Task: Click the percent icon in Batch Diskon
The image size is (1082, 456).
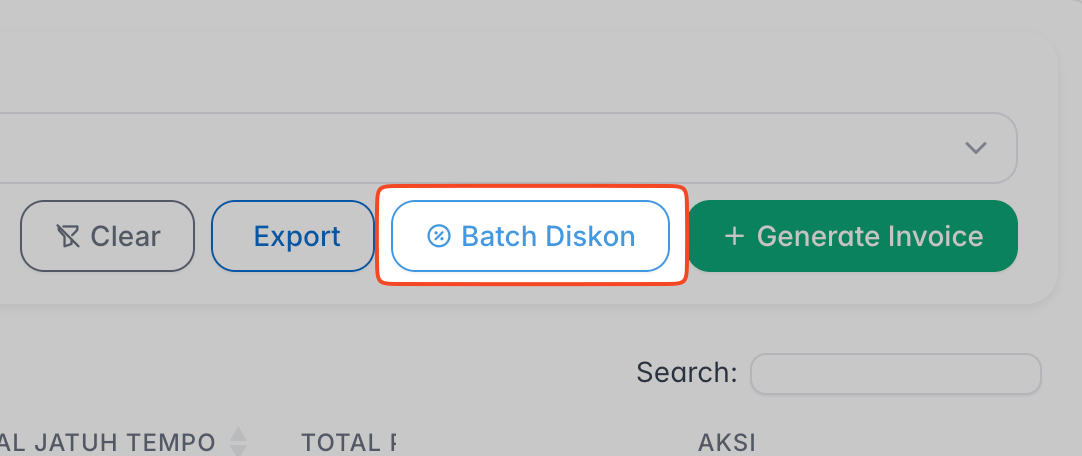Action: 439,236
